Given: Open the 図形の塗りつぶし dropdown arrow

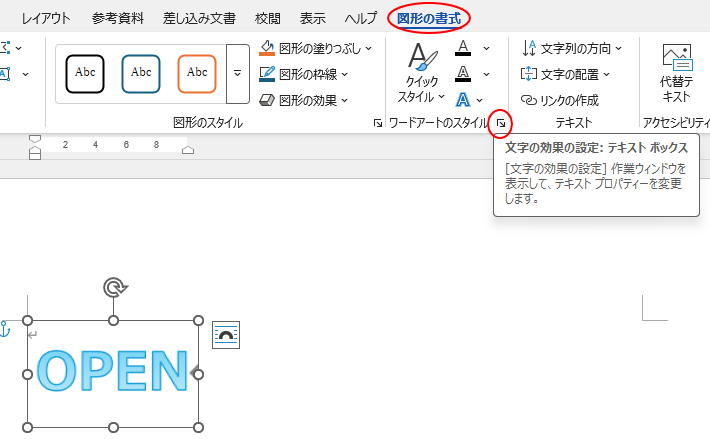Looking at the screenshot, I should coord(368,48).
